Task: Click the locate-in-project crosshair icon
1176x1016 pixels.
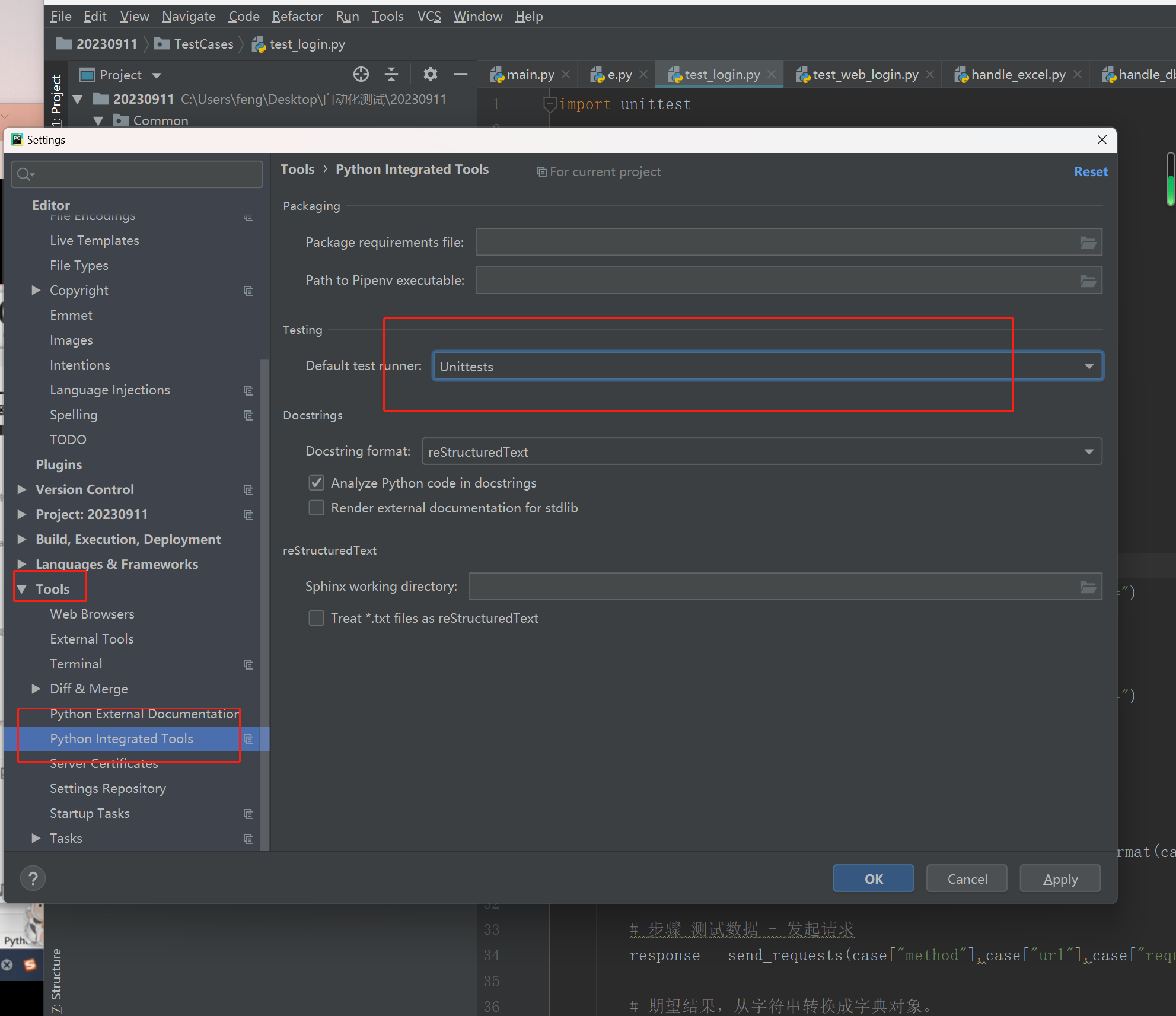Action: [x=361, y=74]
